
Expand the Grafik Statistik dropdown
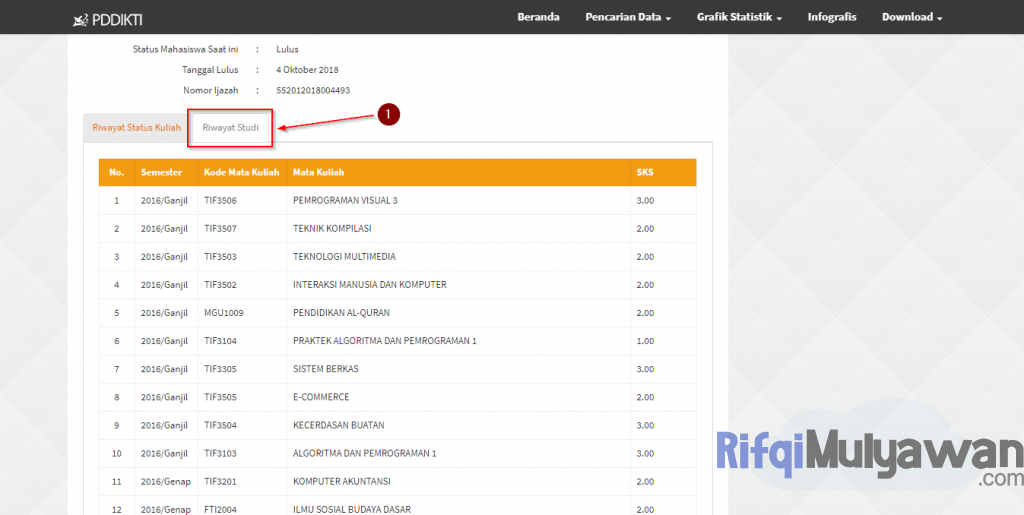coord(739,18)
